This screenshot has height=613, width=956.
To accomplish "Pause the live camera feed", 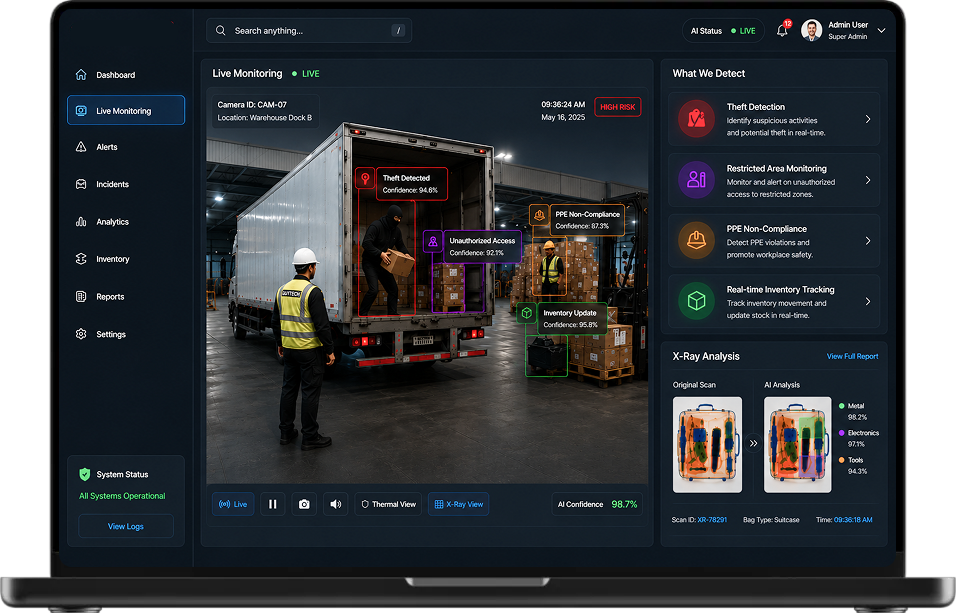I will [273, 504].
